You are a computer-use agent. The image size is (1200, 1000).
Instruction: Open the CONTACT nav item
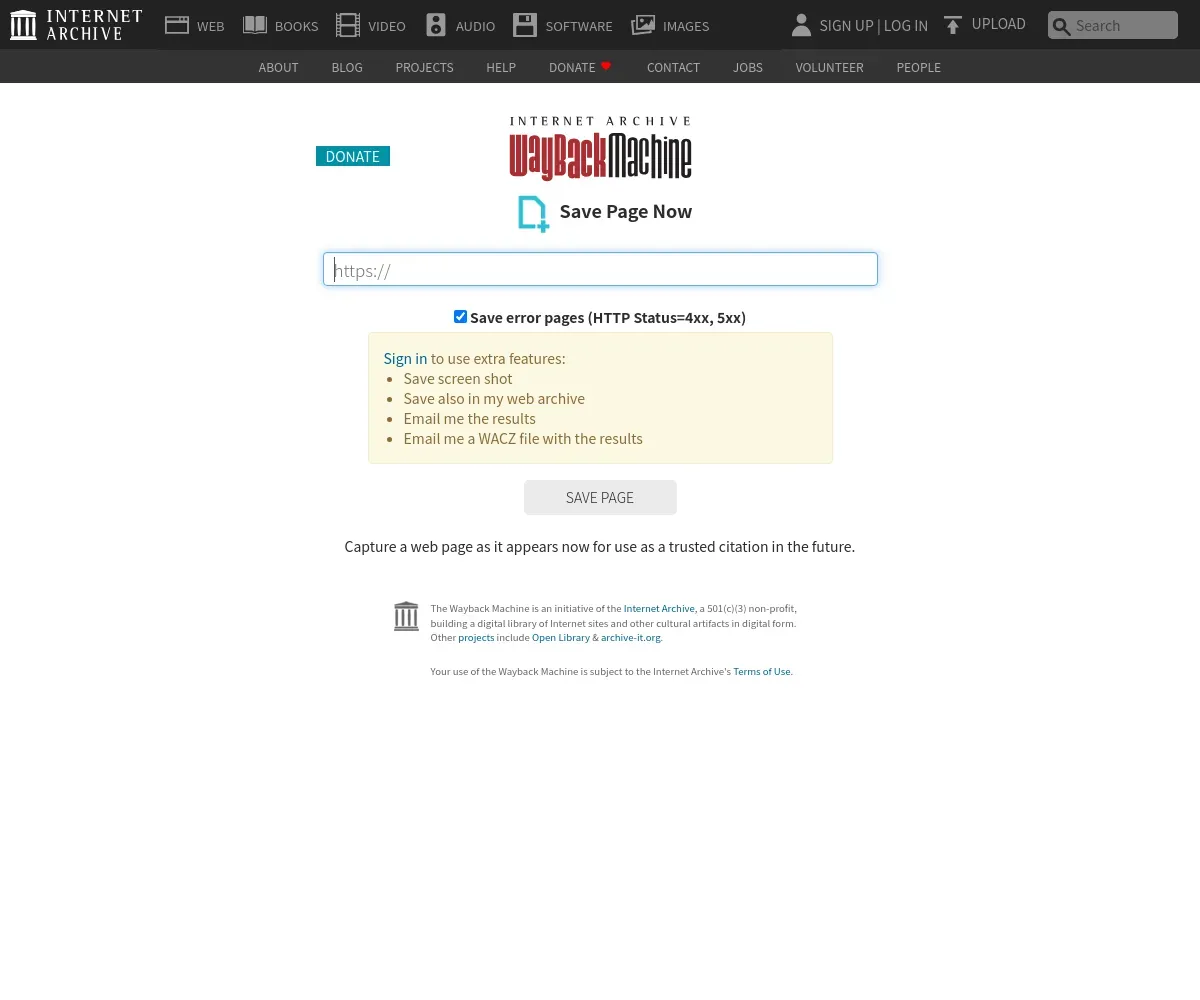[x=673, y=67]
